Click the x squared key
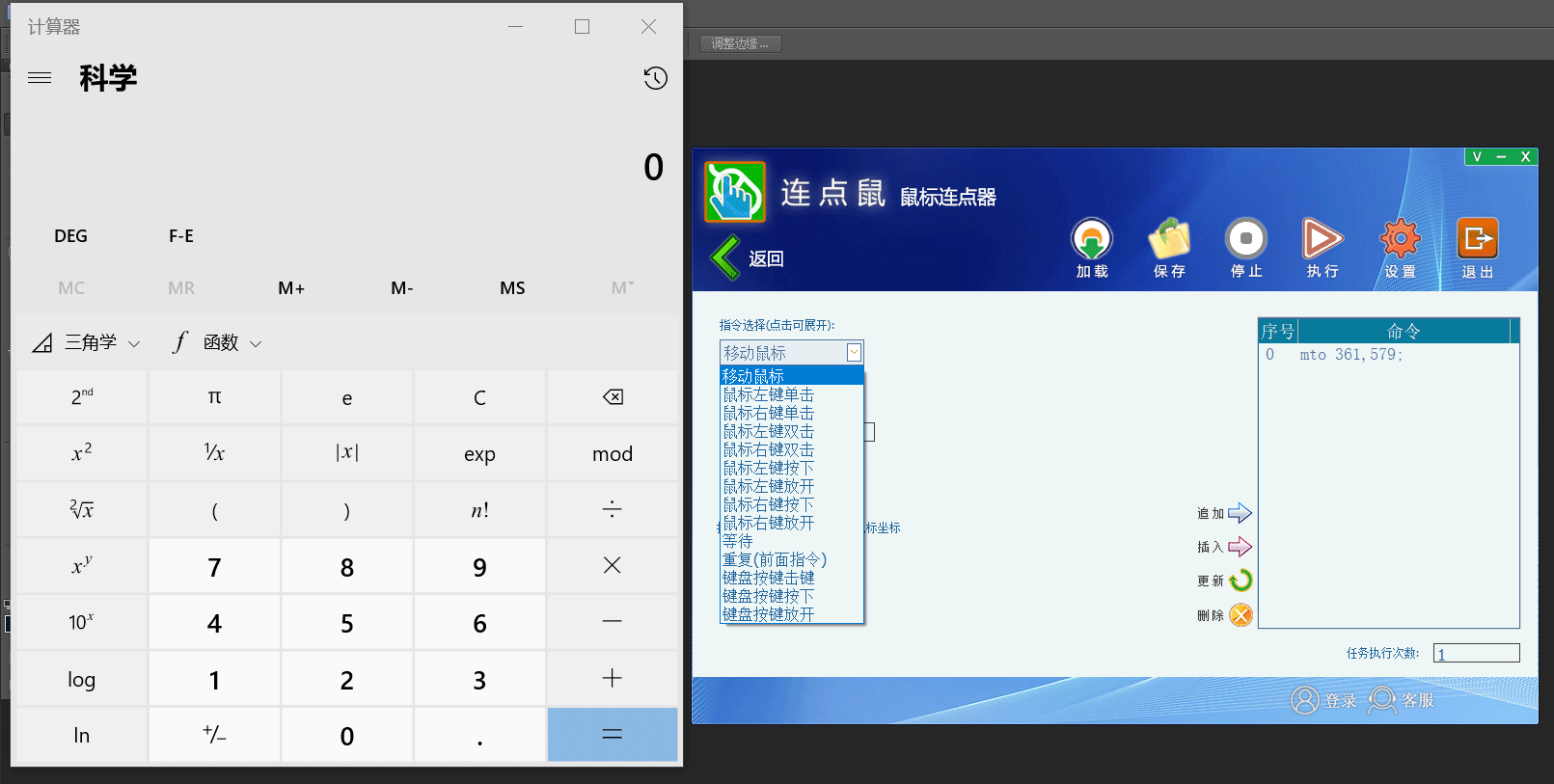 (x=82, y=453)
